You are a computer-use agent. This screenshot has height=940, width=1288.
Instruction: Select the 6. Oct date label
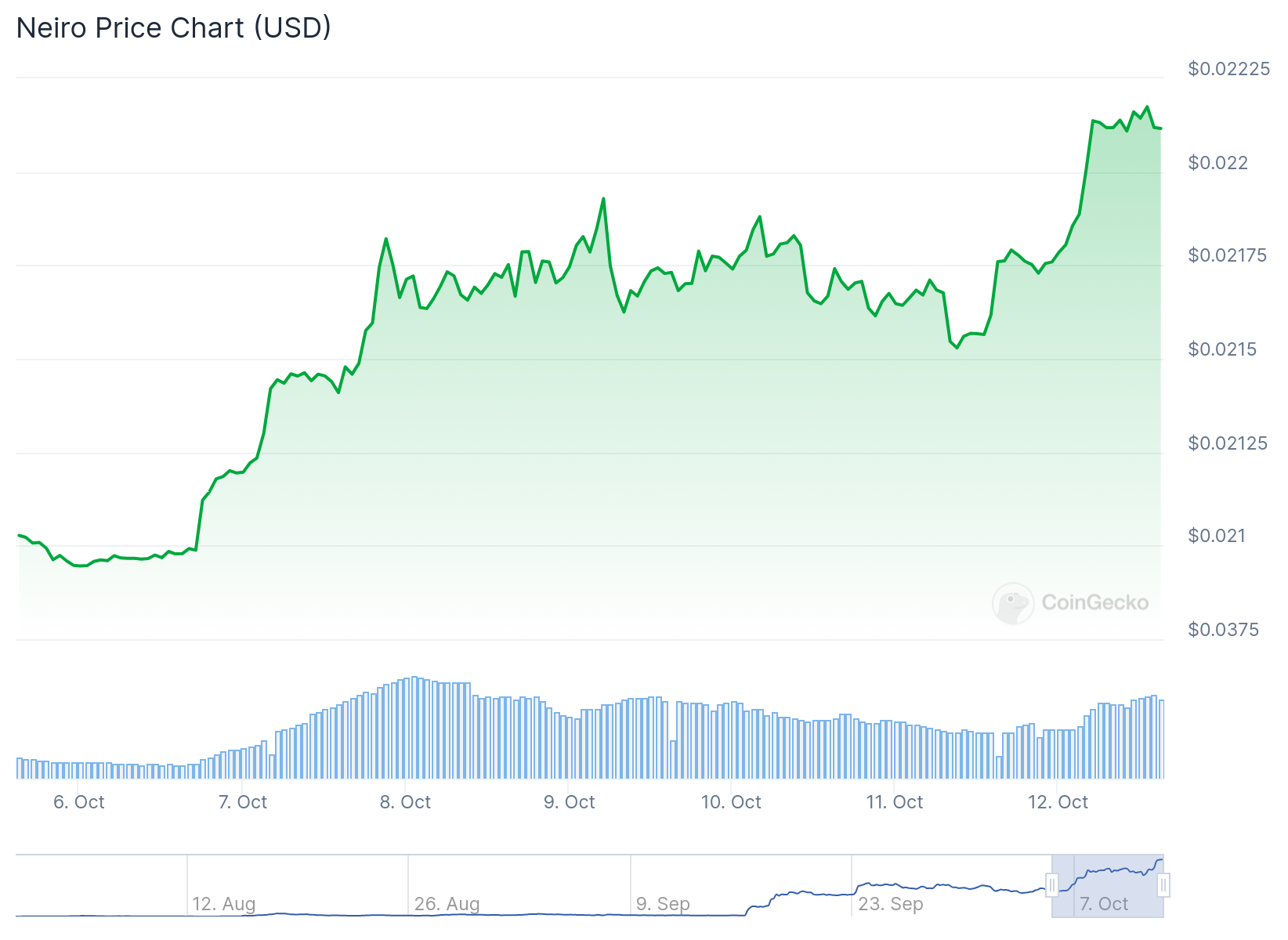click(78, 802)
